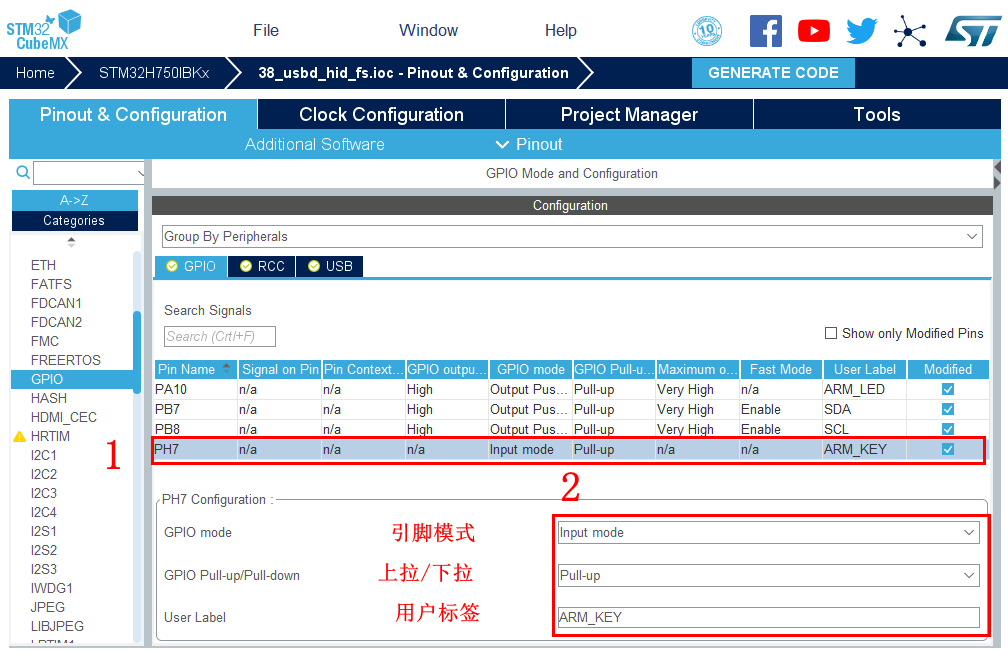Click the A->Z sort button

(x=74, y=200)
